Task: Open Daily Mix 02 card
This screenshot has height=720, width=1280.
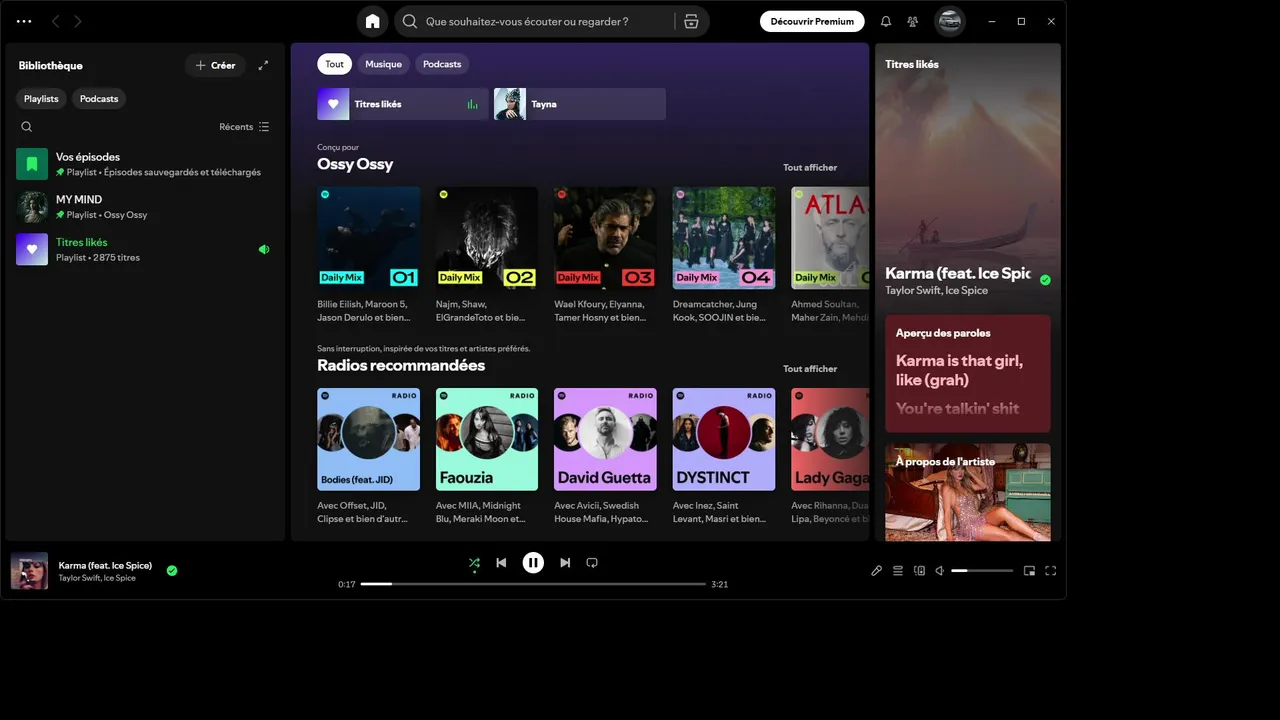Action: [x=487, y=255]
